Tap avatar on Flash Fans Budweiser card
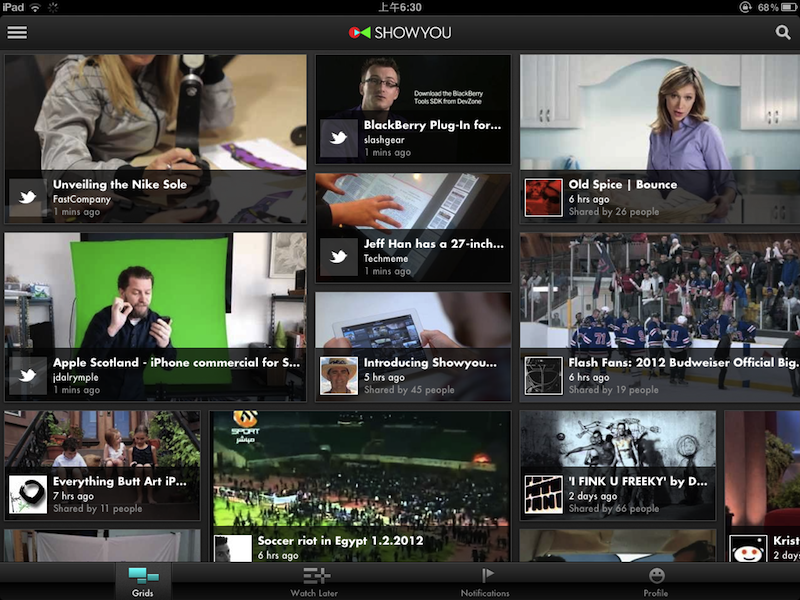 (x=543, y=376)
